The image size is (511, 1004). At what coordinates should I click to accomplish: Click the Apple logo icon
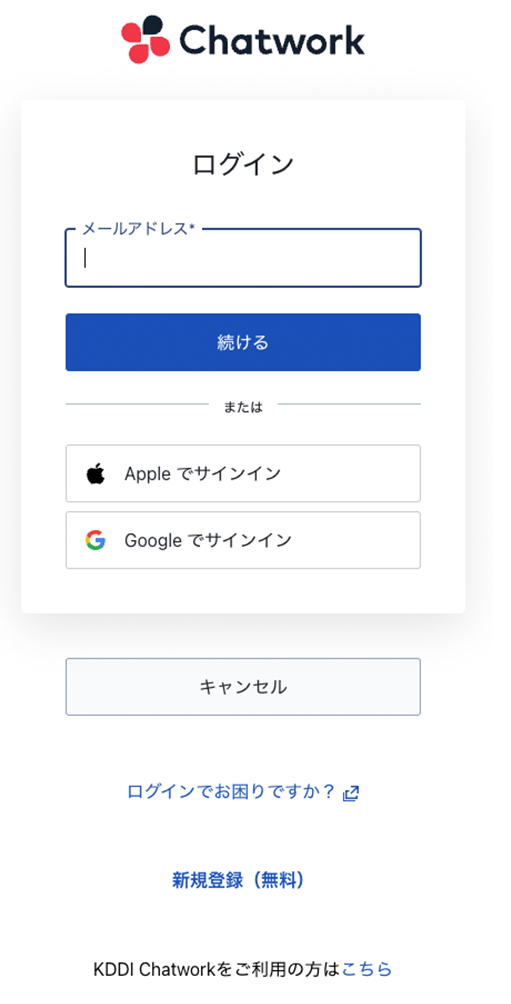(x=95, y=474)
